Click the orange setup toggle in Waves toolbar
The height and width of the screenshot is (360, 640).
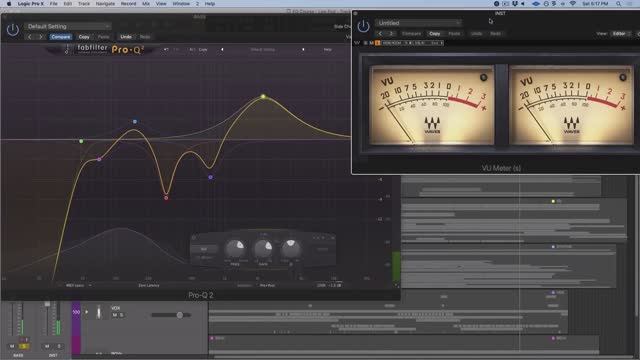(378, 43)
